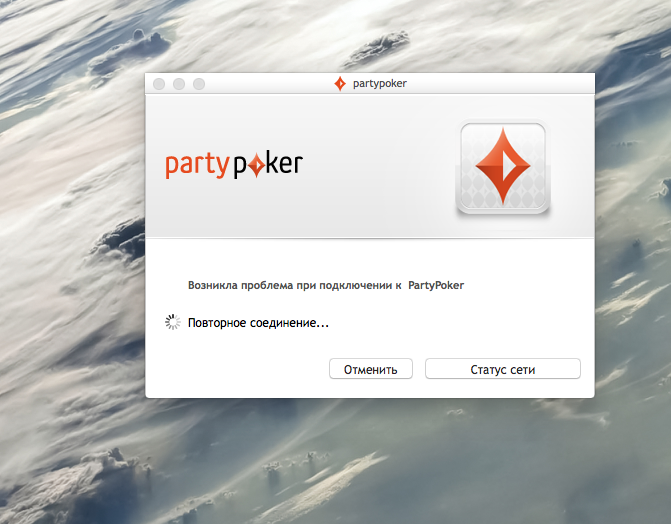Click the partypoker wordmark logo
The height and width of the screenshot is (524, 671).
pos(234,165)
